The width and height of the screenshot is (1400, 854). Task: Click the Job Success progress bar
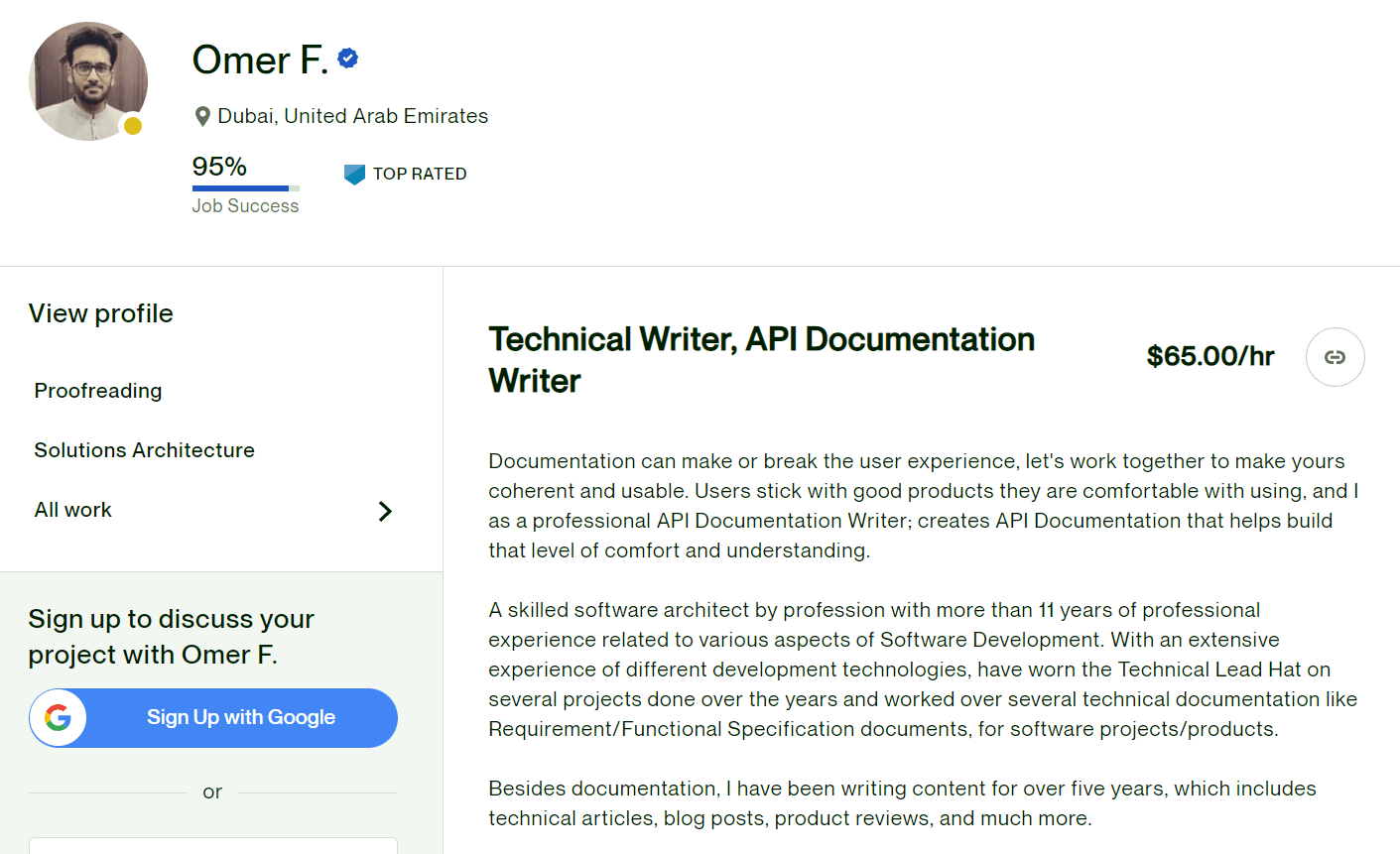[245, 187]
